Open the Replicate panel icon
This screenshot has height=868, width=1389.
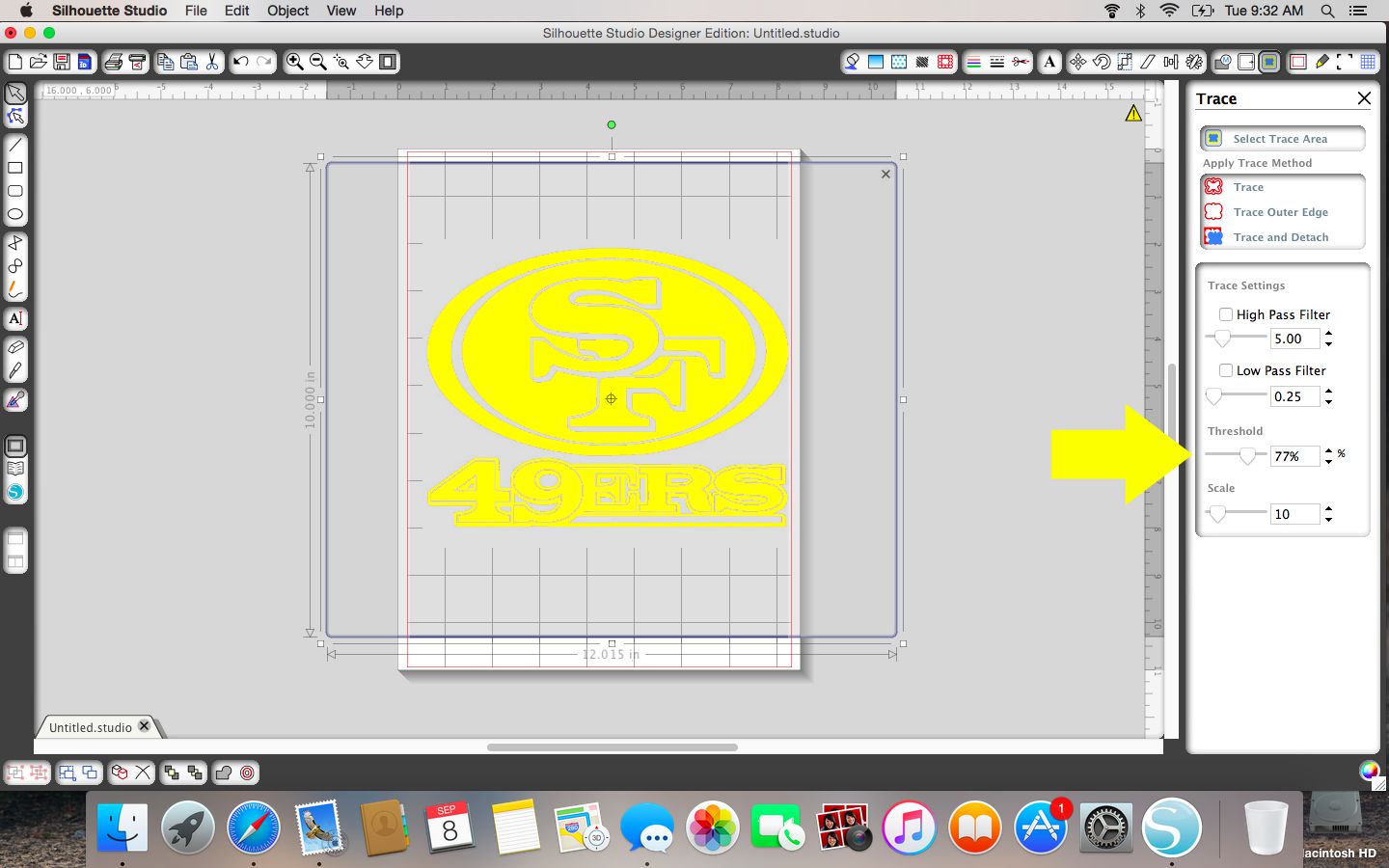pyautogui.click(x=1194, y=62)
